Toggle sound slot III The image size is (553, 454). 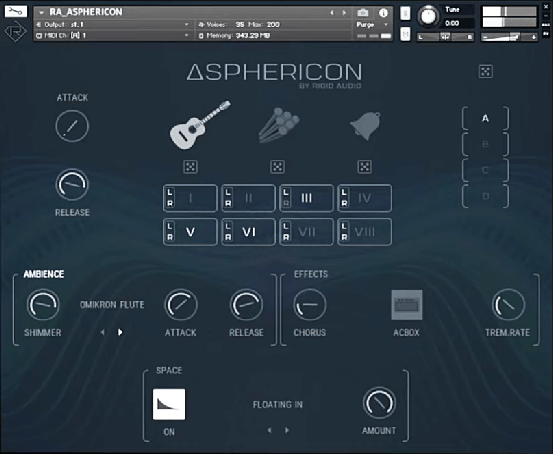click(306, 198)
